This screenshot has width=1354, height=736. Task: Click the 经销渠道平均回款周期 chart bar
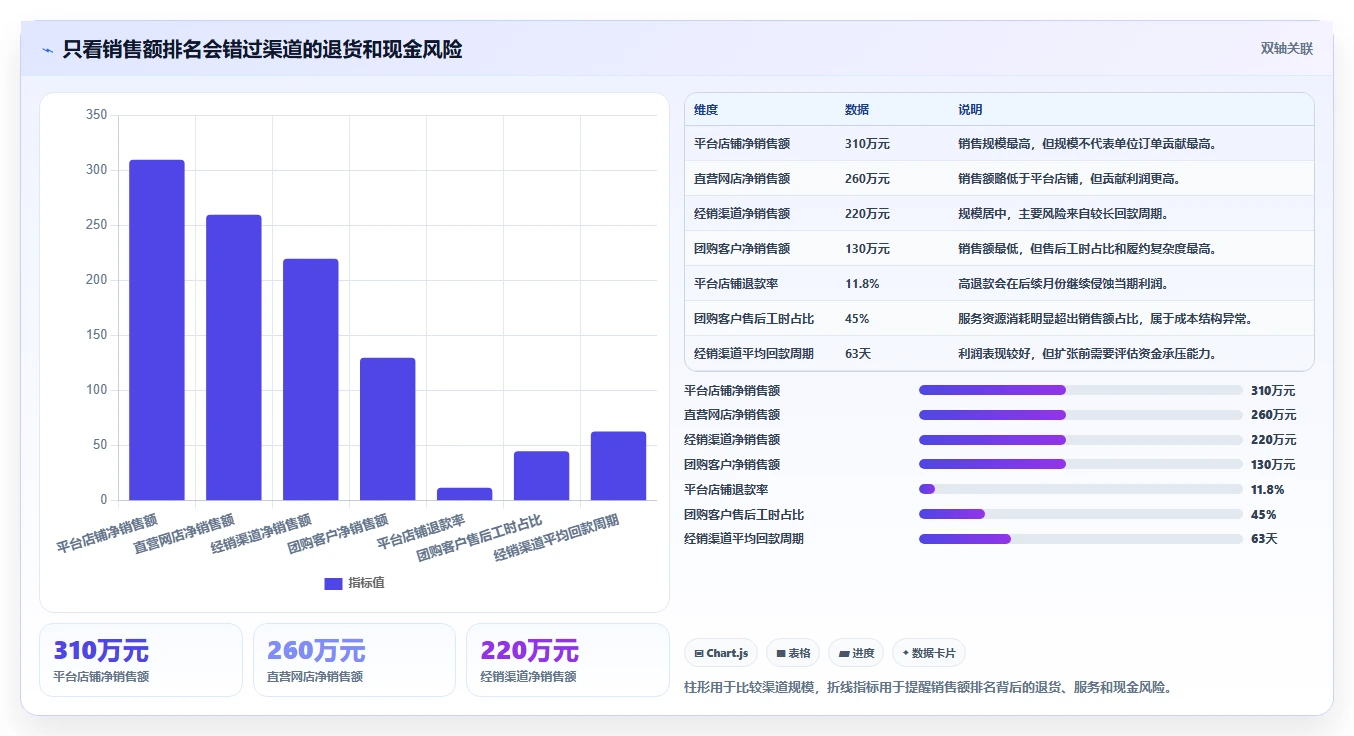pyautogui.click(x=619, y=466)
